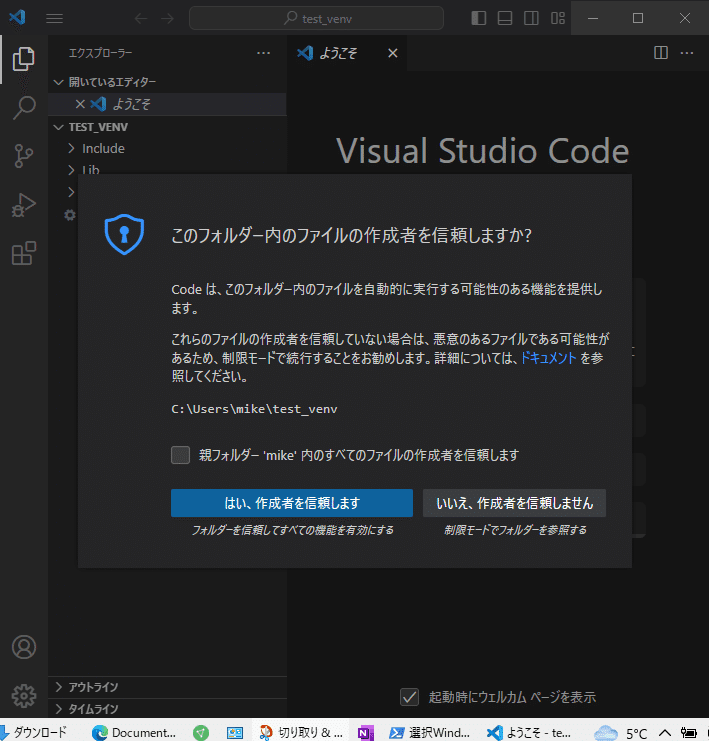Toggle 起動時にウェルカム ページを表示 checkbox
The width and height of the screenshot is (709, 741).
pos(409,697)
